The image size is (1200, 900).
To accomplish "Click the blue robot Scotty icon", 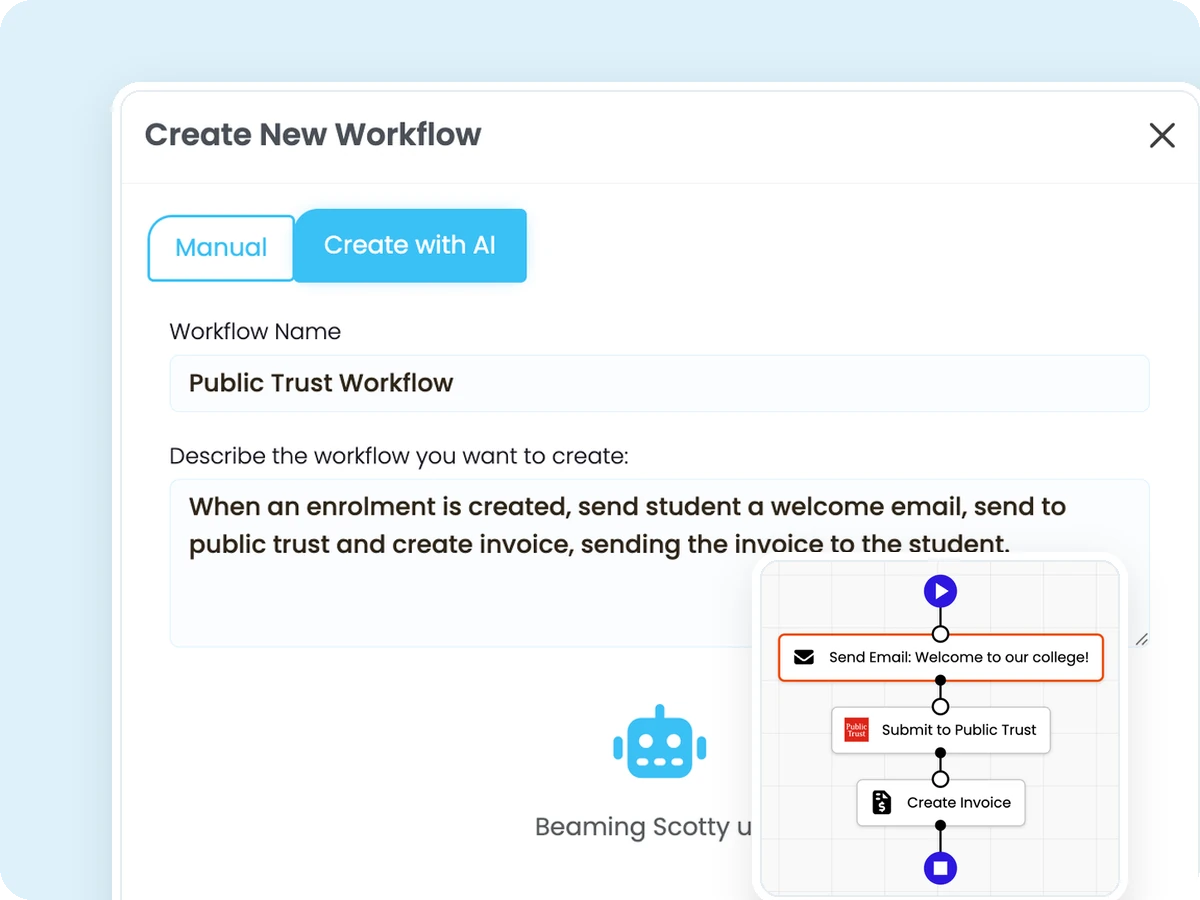I will (x=660, y=742).
